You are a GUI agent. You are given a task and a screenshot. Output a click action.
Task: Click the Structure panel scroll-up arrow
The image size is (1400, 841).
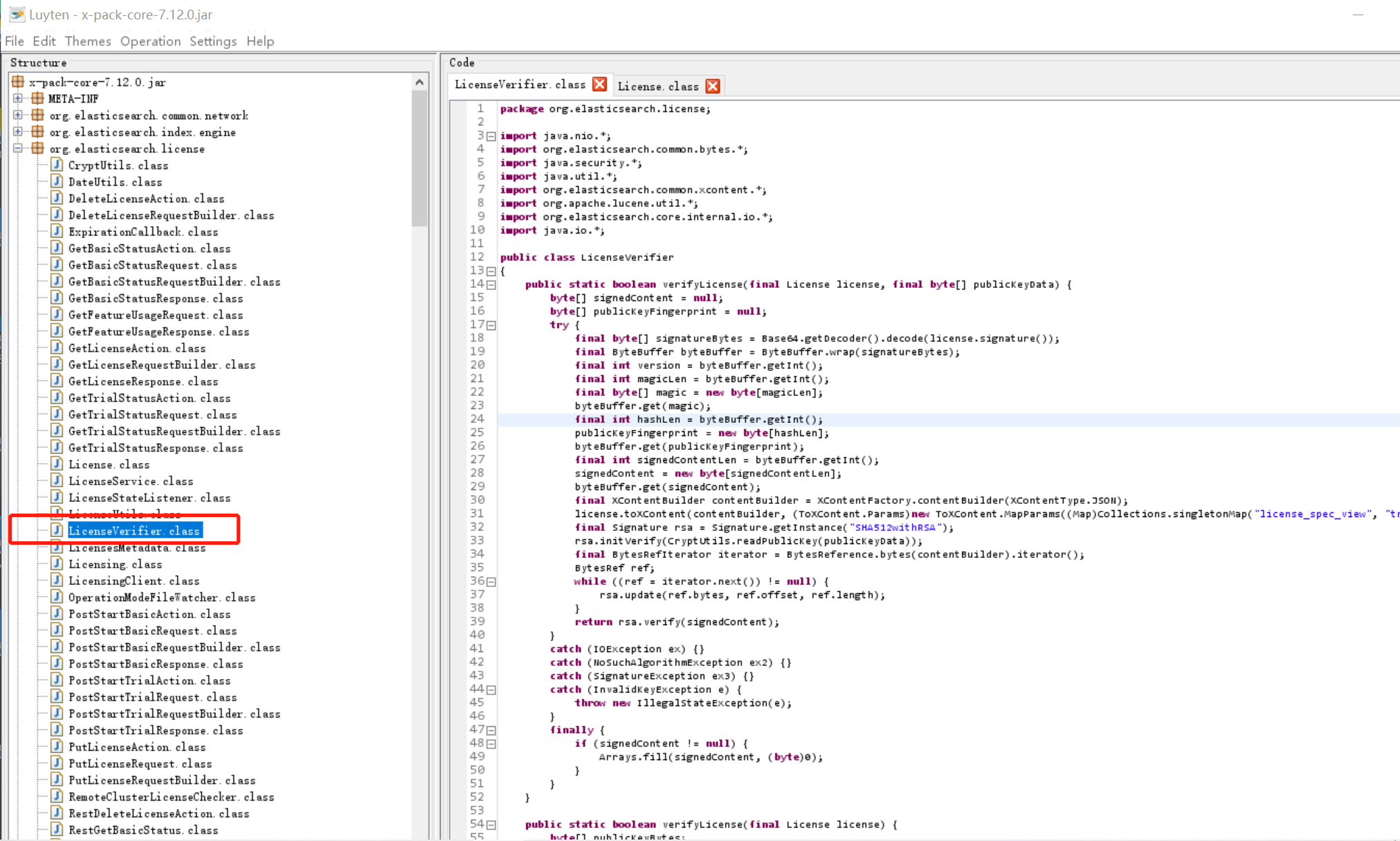(419, 82)
